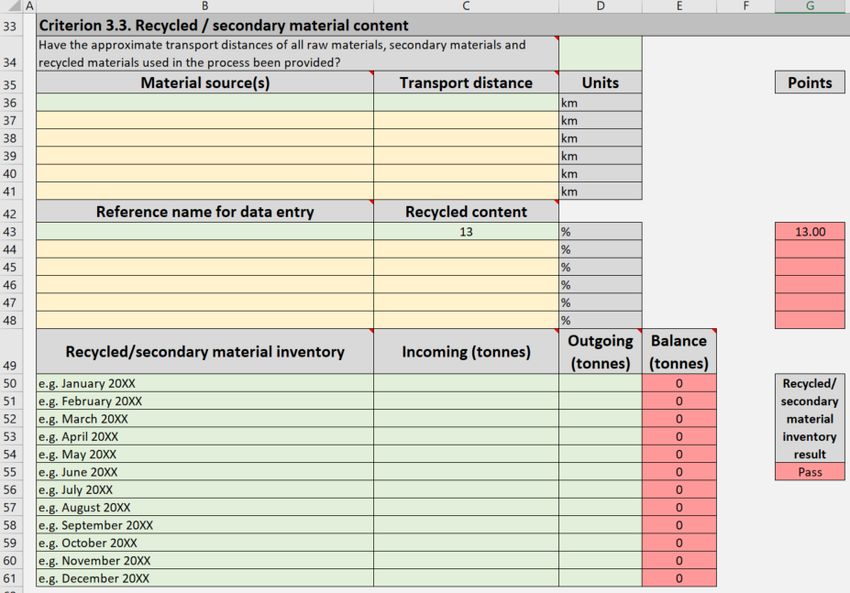The width and height of the screenshot is (850, 593).
Task: Click the transport distances question cell
Action: tap(298, 54)
